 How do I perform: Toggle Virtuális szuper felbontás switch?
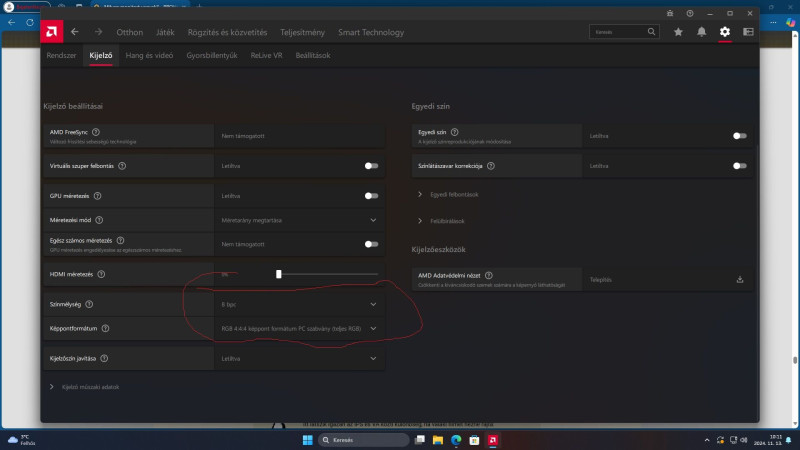[x=371, y=166]
